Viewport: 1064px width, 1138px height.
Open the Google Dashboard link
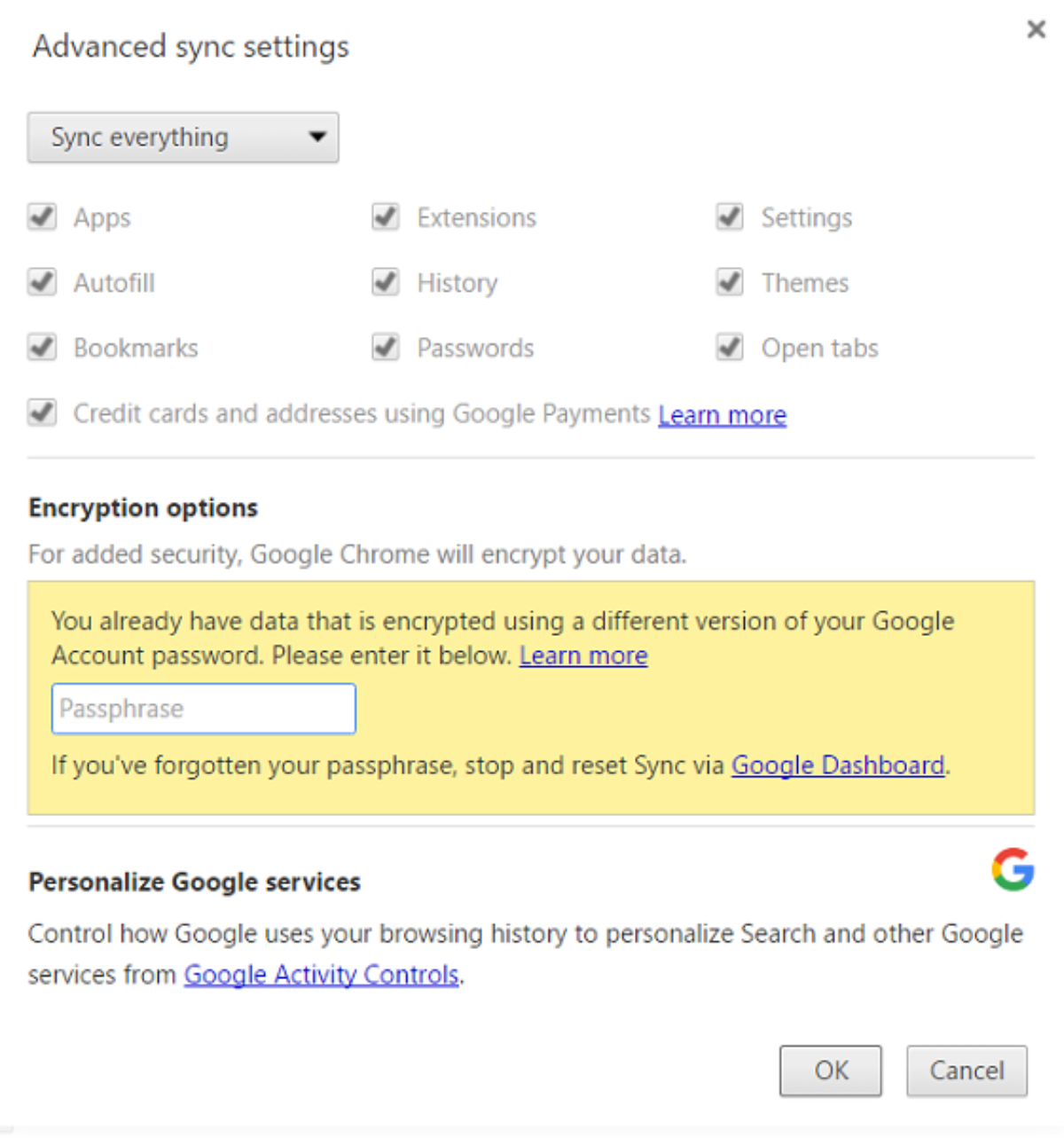pyautogui.click(x=838, y=765)
